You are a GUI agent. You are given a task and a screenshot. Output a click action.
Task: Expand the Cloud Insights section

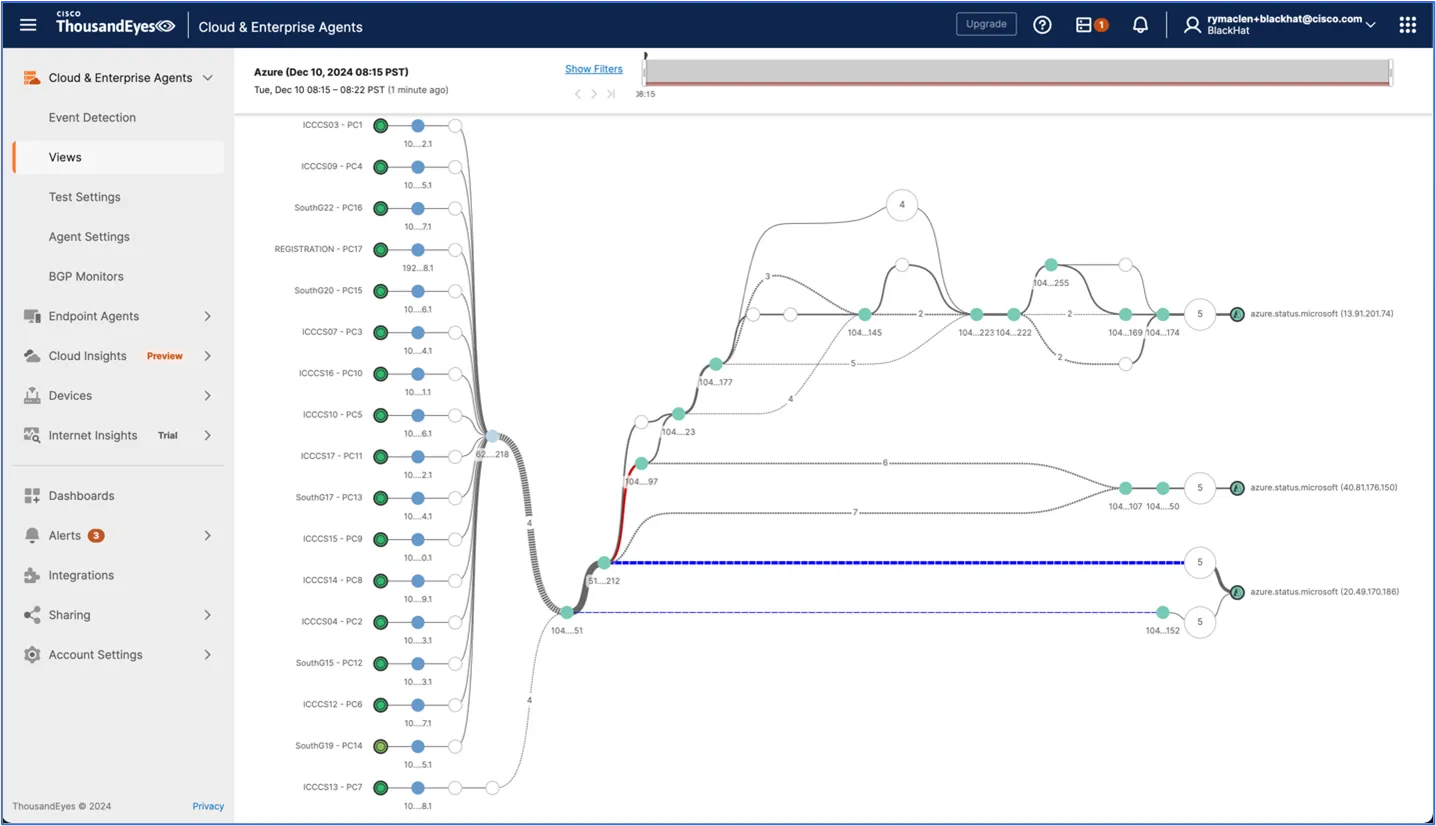tap(207, 356)
